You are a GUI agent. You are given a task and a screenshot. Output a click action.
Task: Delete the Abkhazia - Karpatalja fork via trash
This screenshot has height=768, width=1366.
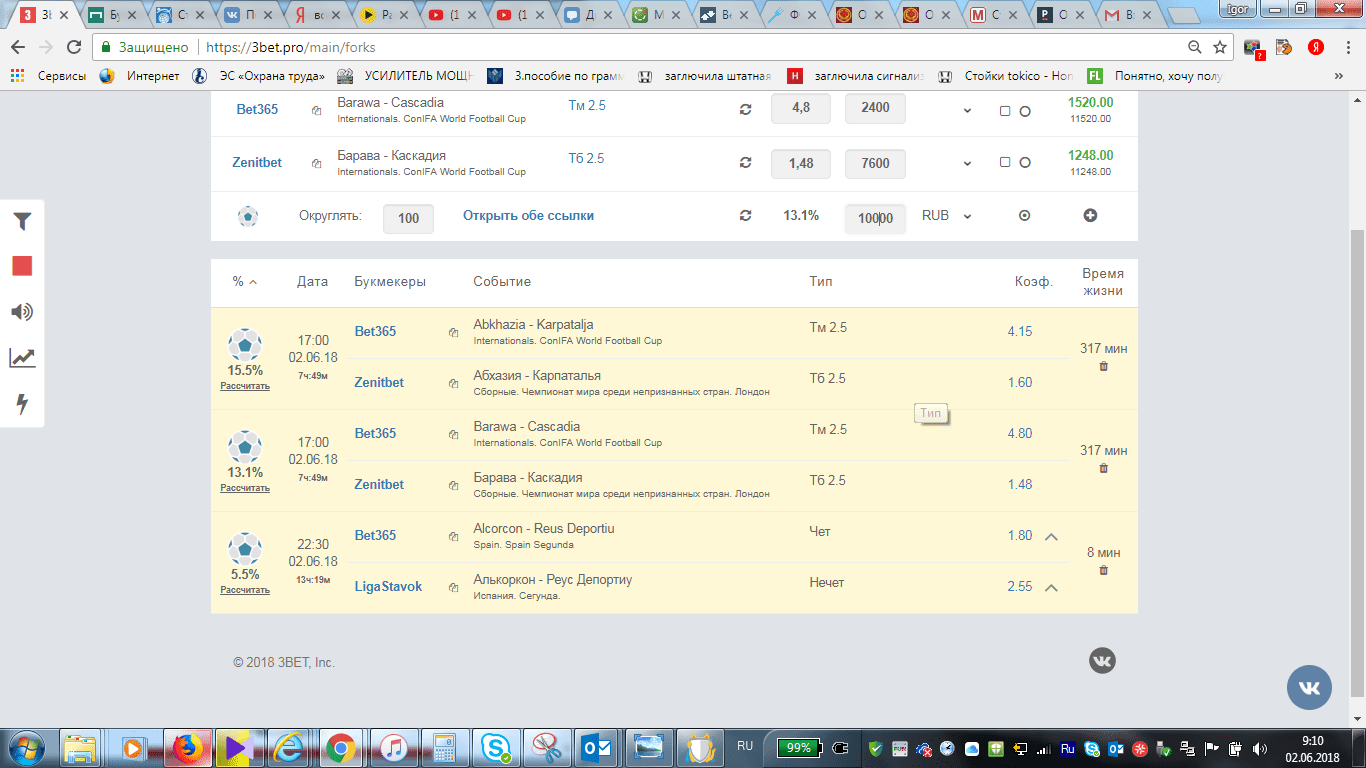pos(1104,367)
